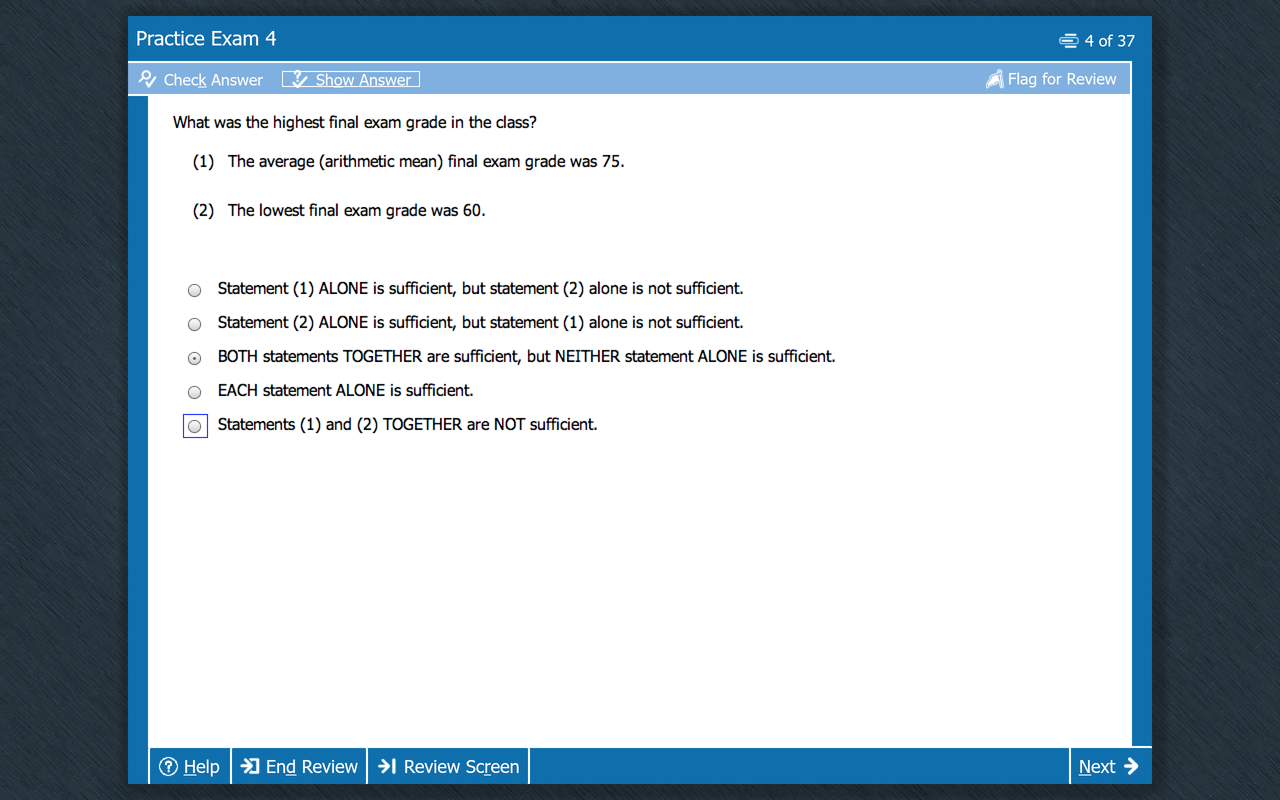Select BOTH statements TOGETHER are sufficient option
1280x800 pixels.
[x=195, y=358]
